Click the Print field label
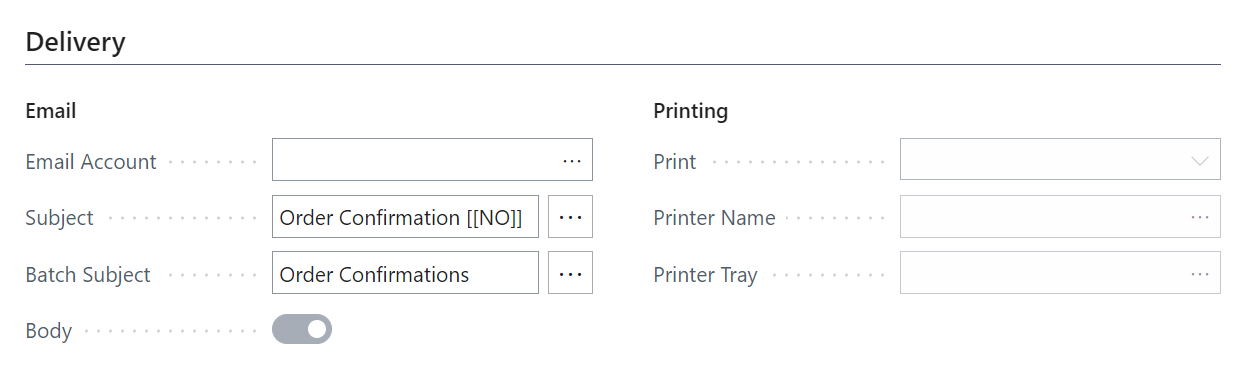 [675, 162]
